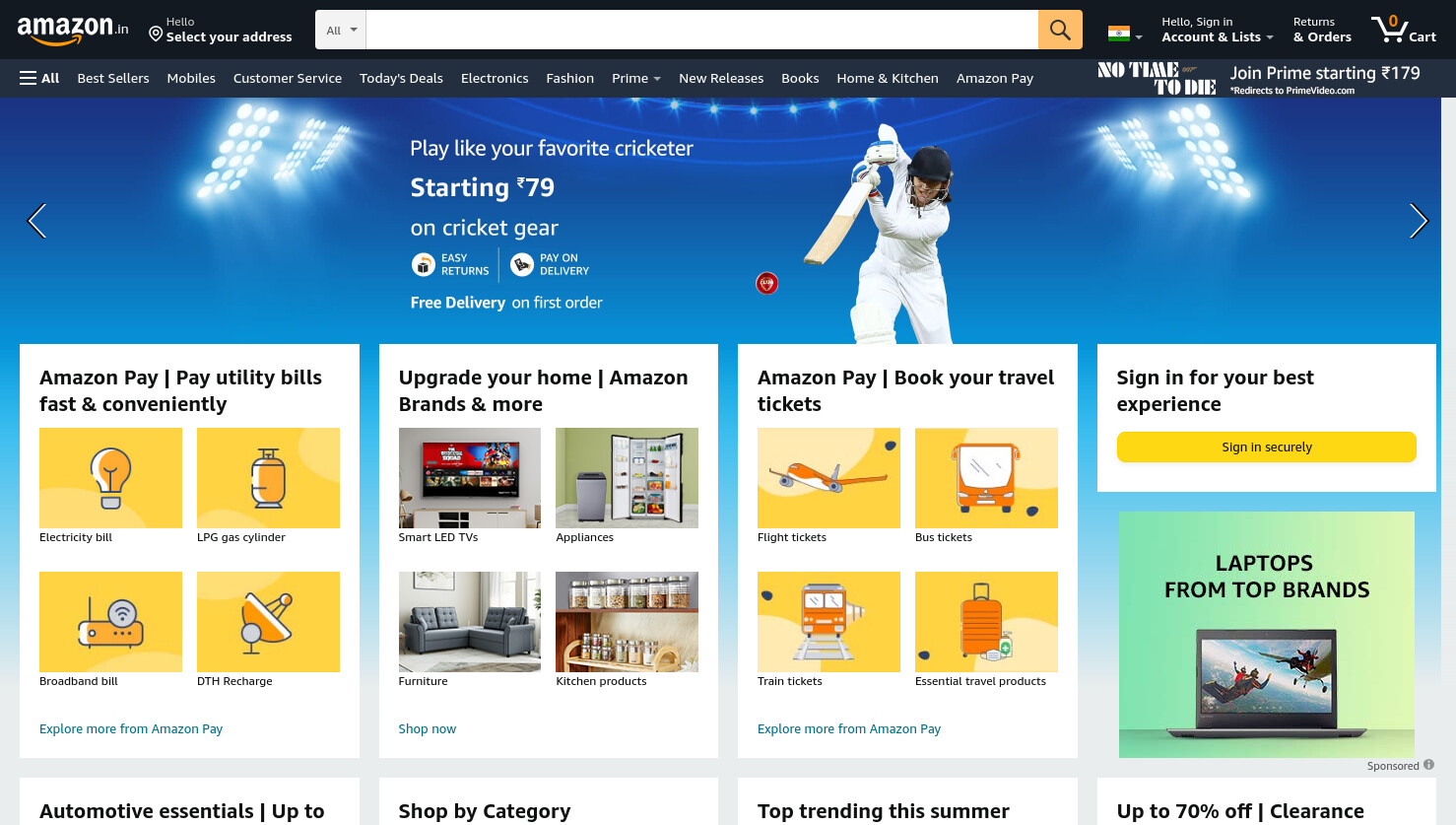The height and width of the screenshot is (825, 1456).
Task: Click the Sponsored info icon
Action: [1428, 765]
